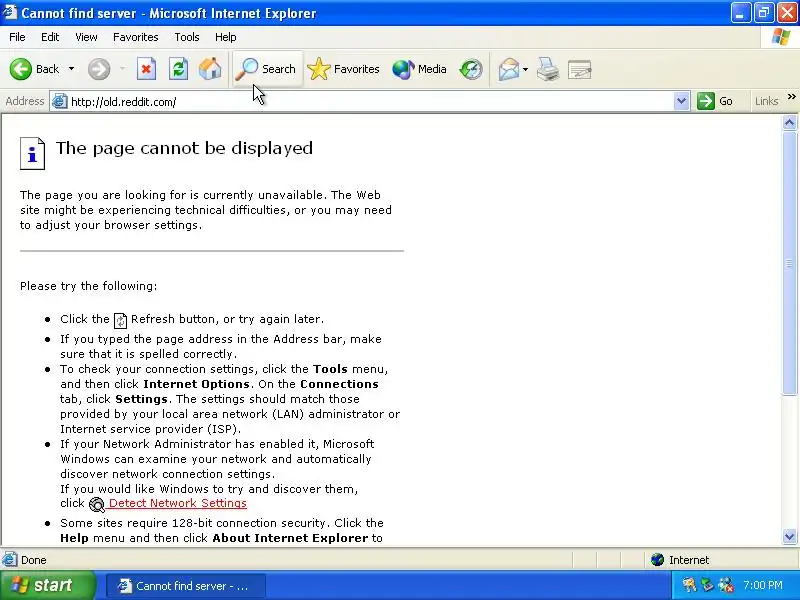Minimize the Internet Explorer window
The height and width of the screenshot is (600, 800).
coord(740,12)
